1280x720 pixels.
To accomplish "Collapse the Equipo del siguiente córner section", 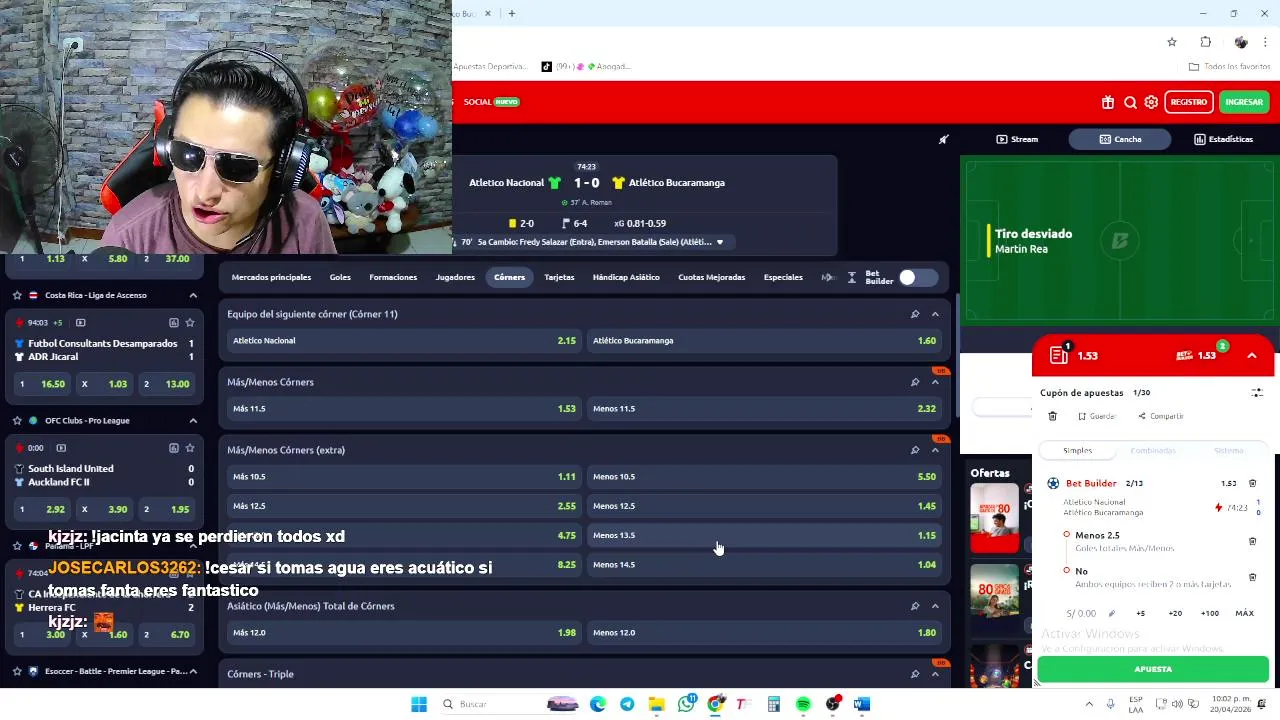I will click(935, 314).
